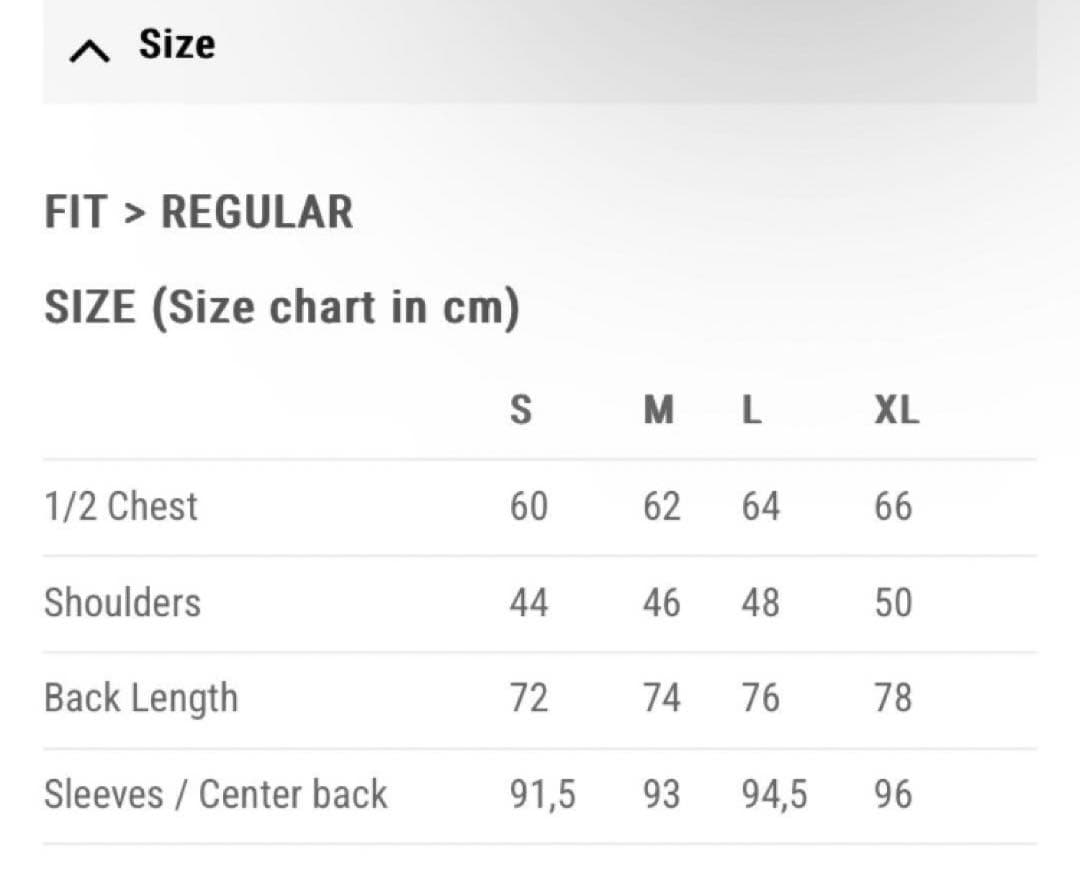The height and width of the screenshot is (883, 1080).
Task: Click the Back Length row label
Action: (x=141, y=698)
